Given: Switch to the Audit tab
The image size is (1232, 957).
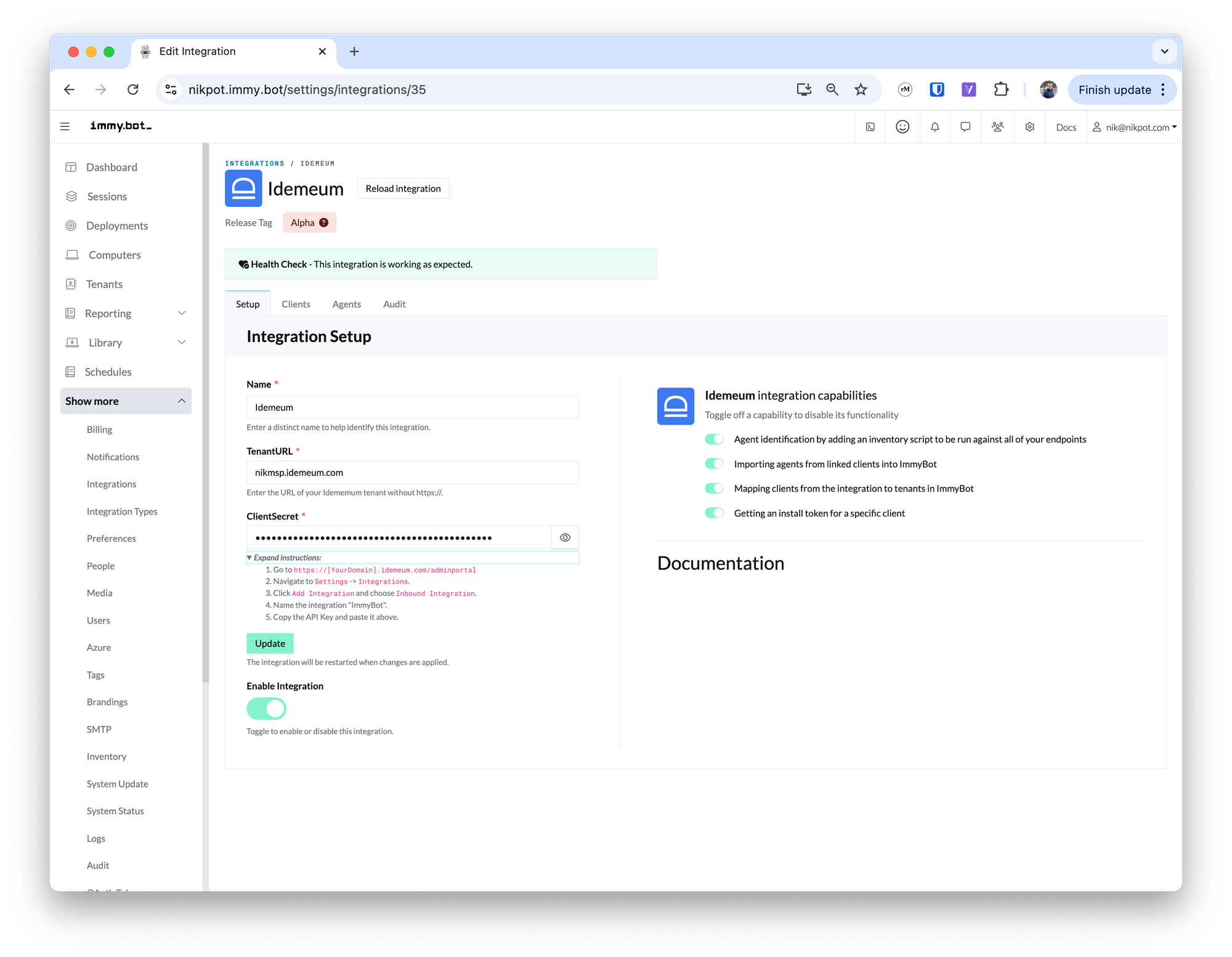Looking at the screenshot, I should pyautogui.click(x=394, y=304).
